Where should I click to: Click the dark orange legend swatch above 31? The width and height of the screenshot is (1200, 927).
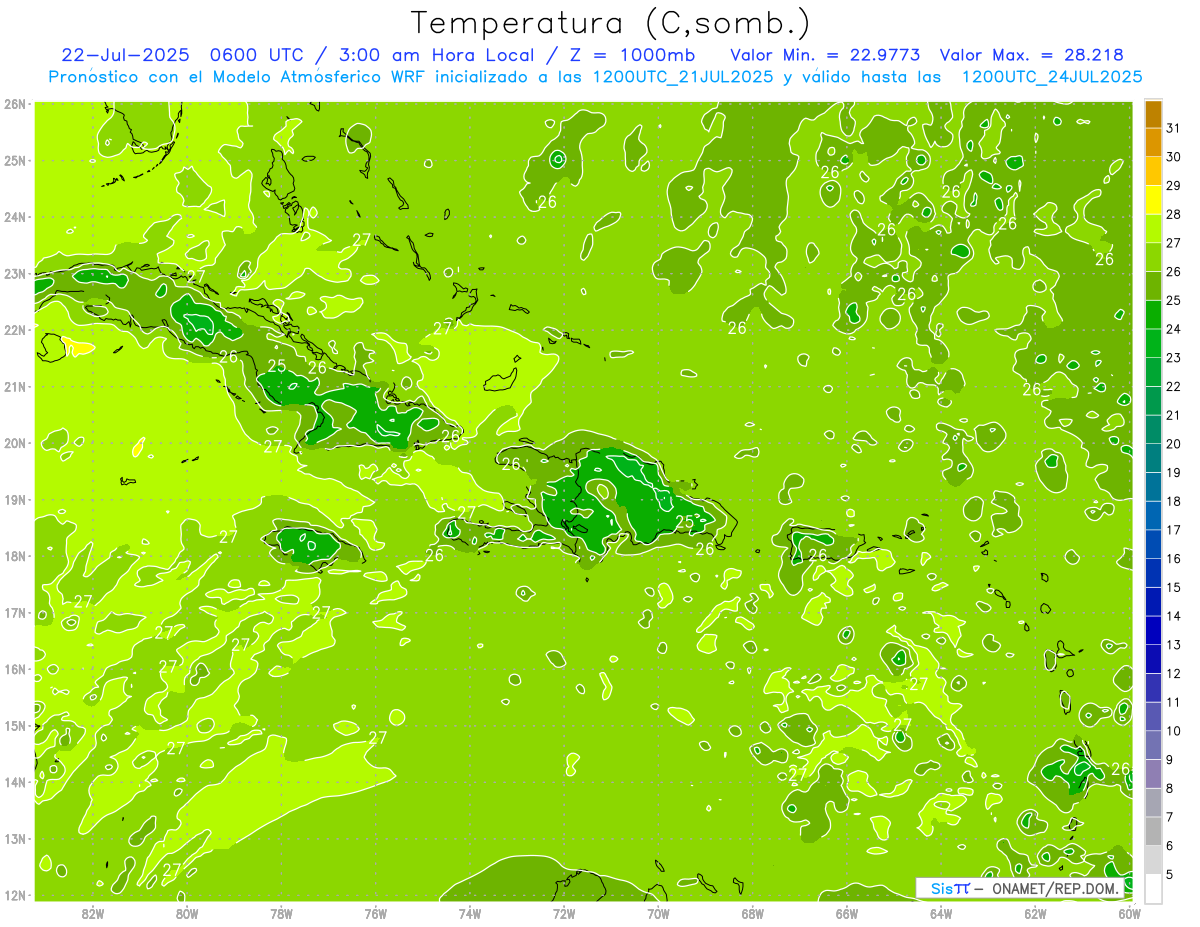[x=1153, y=114]
